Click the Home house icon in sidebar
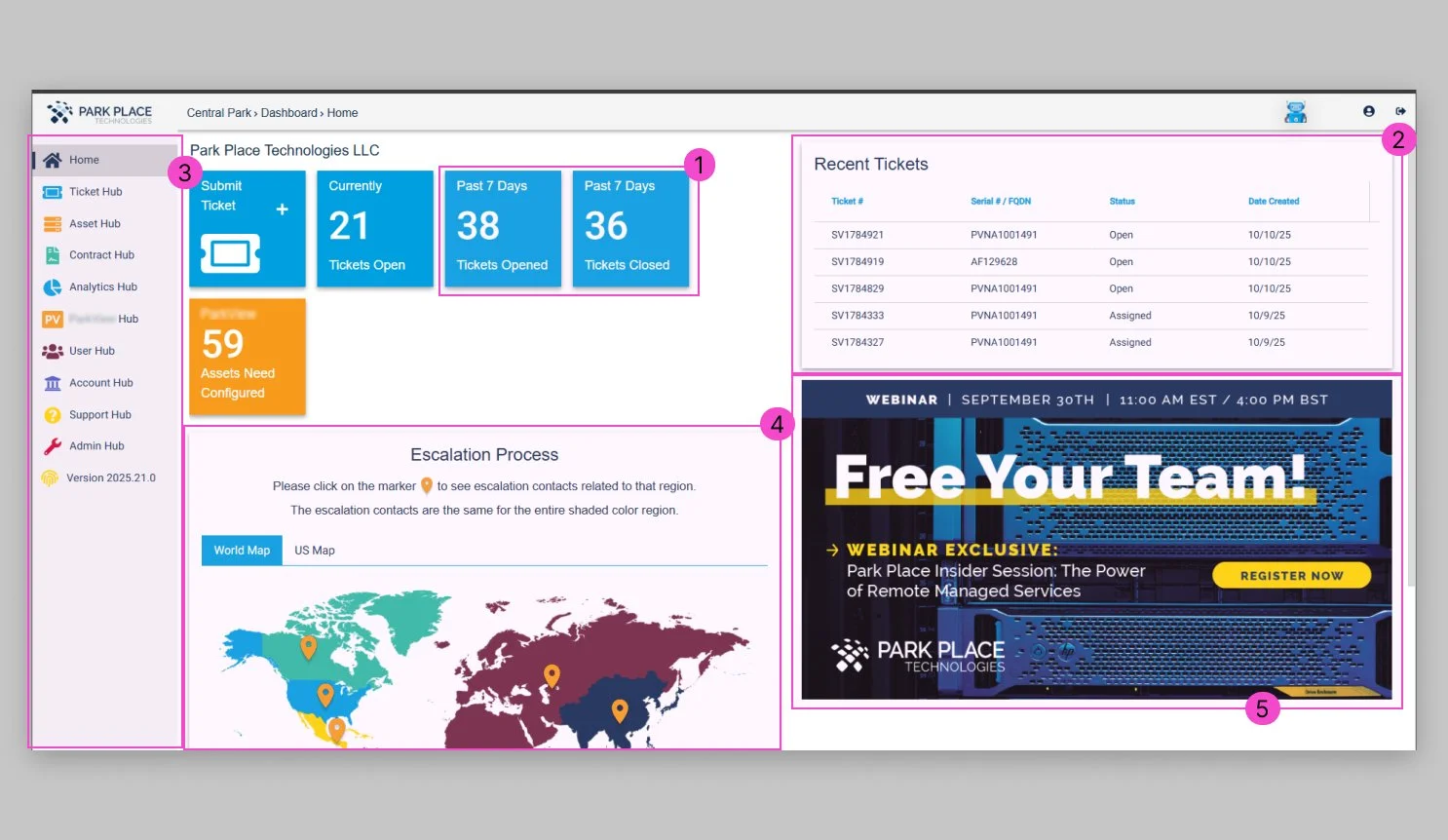This screenshot has width=1448, height=840. [x=53, y=160]
